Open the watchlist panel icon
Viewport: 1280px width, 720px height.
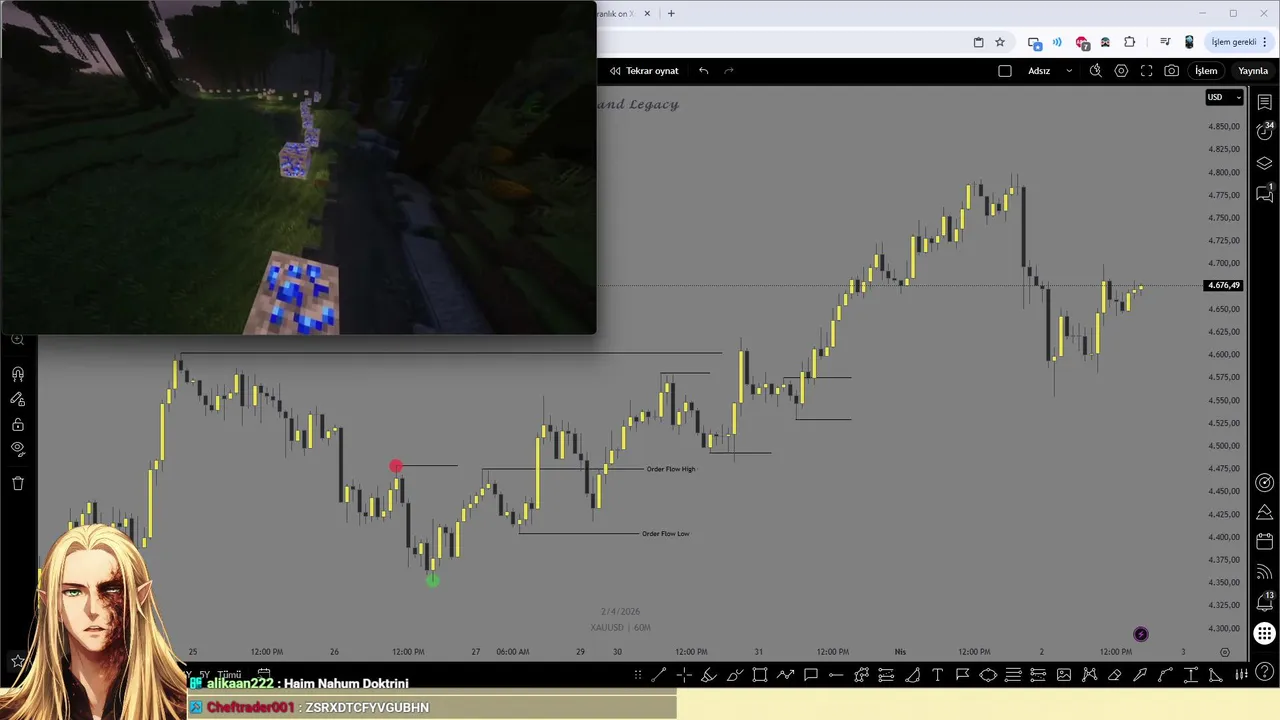[x=1264, y=102]
